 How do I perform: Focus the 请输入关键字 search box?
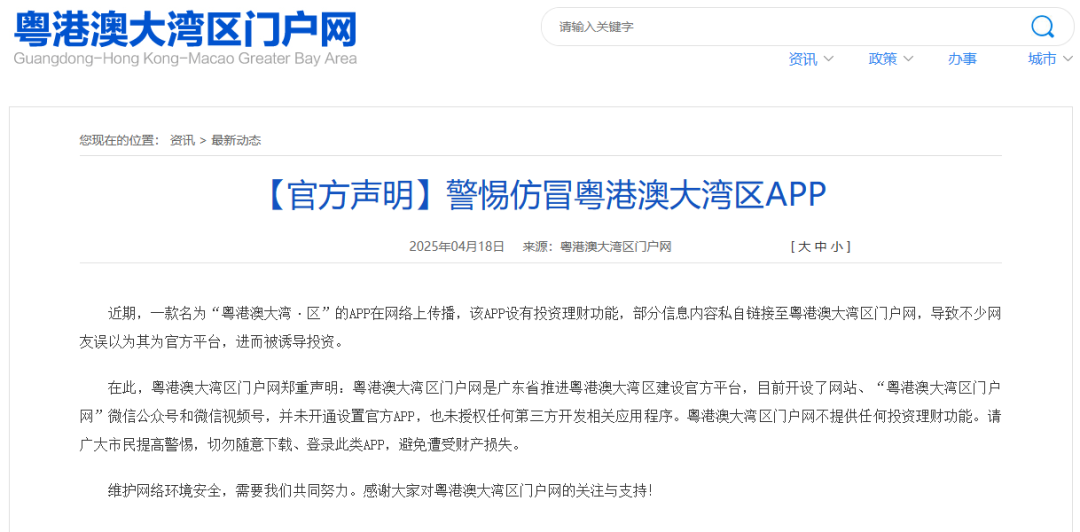click(x=780, y=27)
